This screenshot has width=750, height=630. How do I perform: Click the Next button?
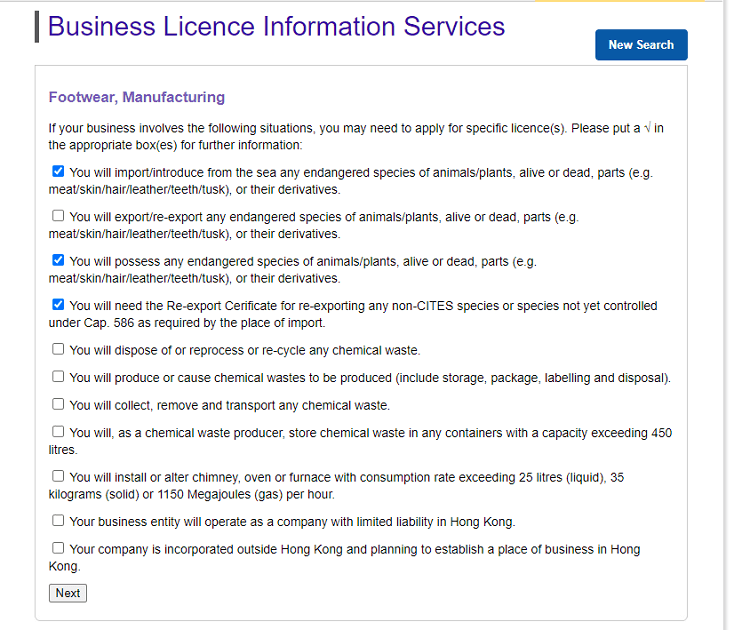(67, 593)
